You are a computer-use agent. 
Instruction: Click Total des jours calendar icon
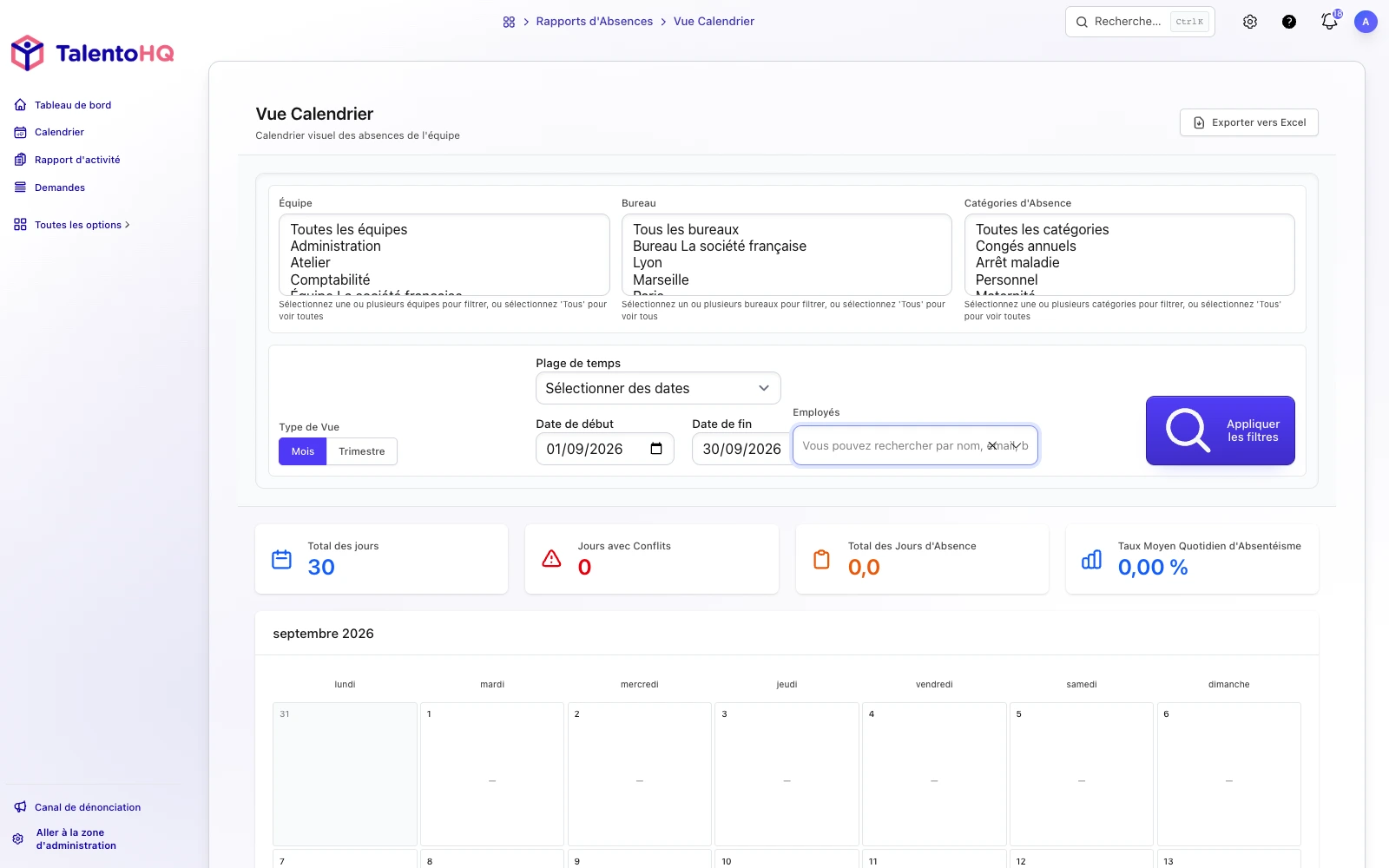click(282, 559)
